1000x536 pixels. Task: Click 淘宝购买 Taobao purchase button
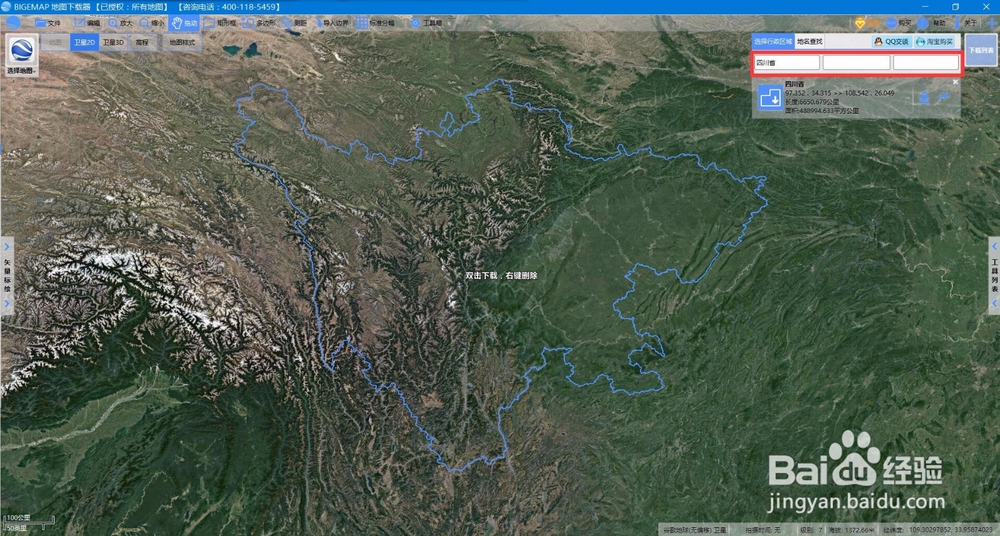(x=934, y=41)
